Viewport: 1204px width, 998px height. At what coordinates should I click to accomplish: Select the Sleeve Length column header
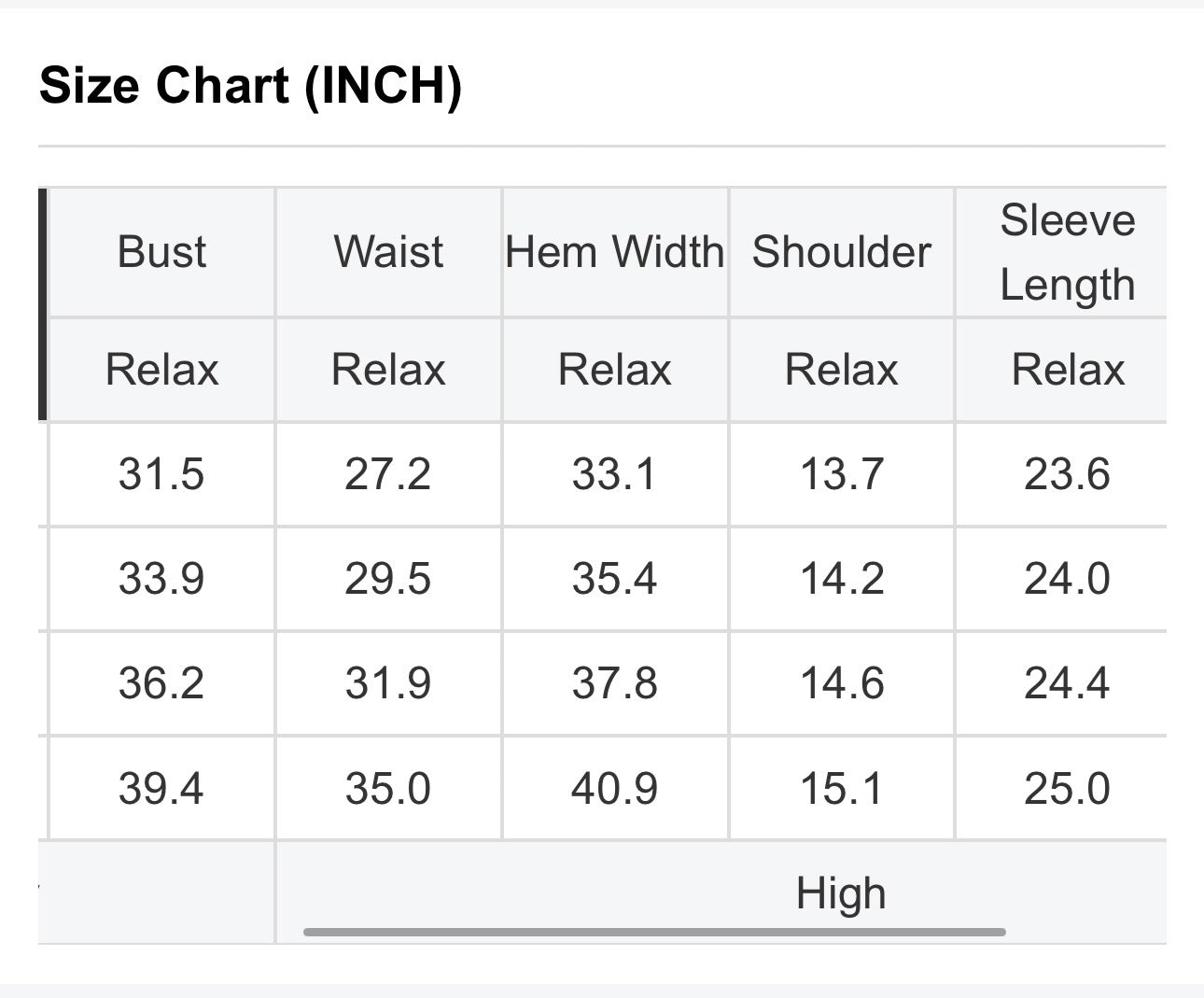pos(1068,252)
